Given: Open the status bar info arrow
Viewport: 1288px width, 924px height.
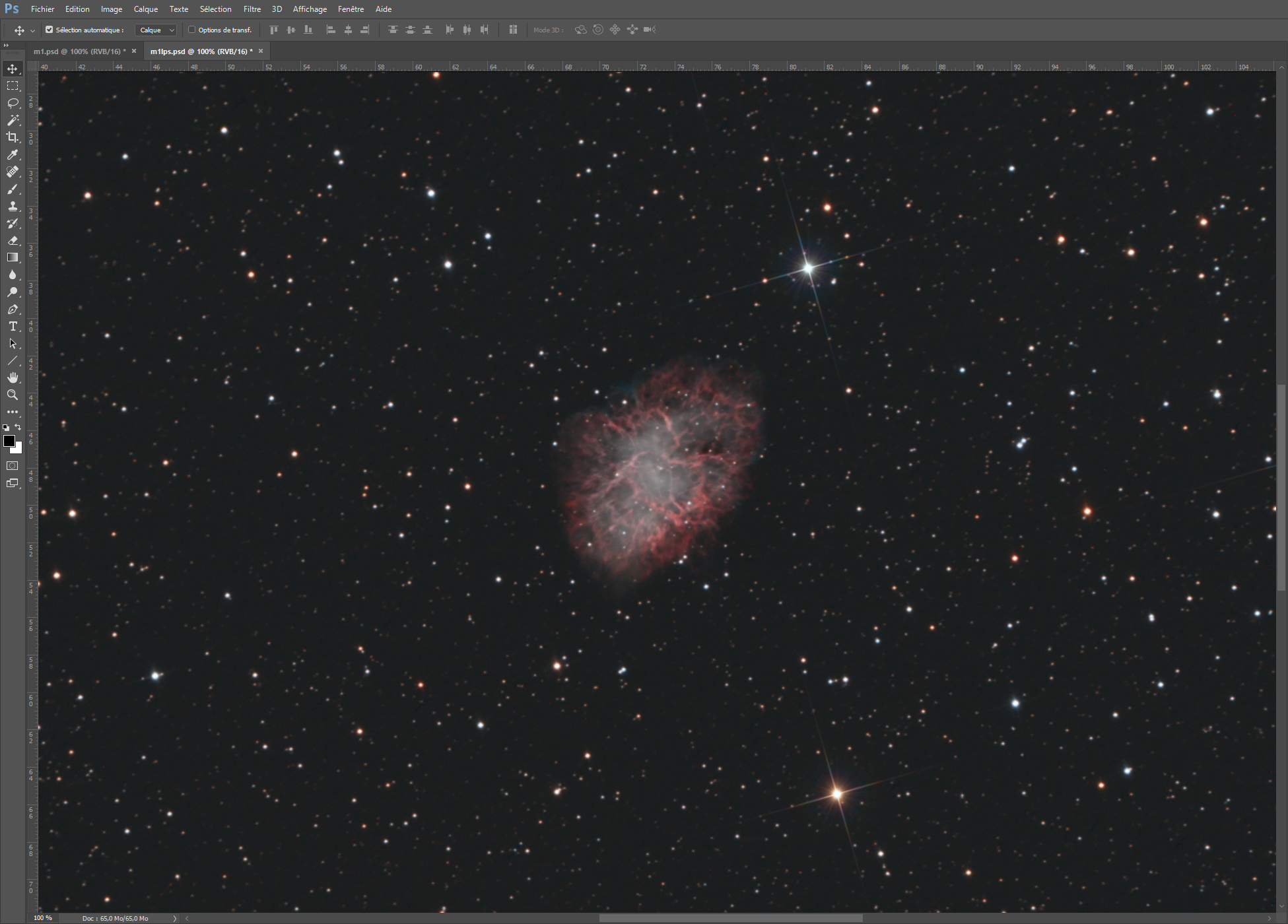Looking at the screenshot, I should coord(175,918).
